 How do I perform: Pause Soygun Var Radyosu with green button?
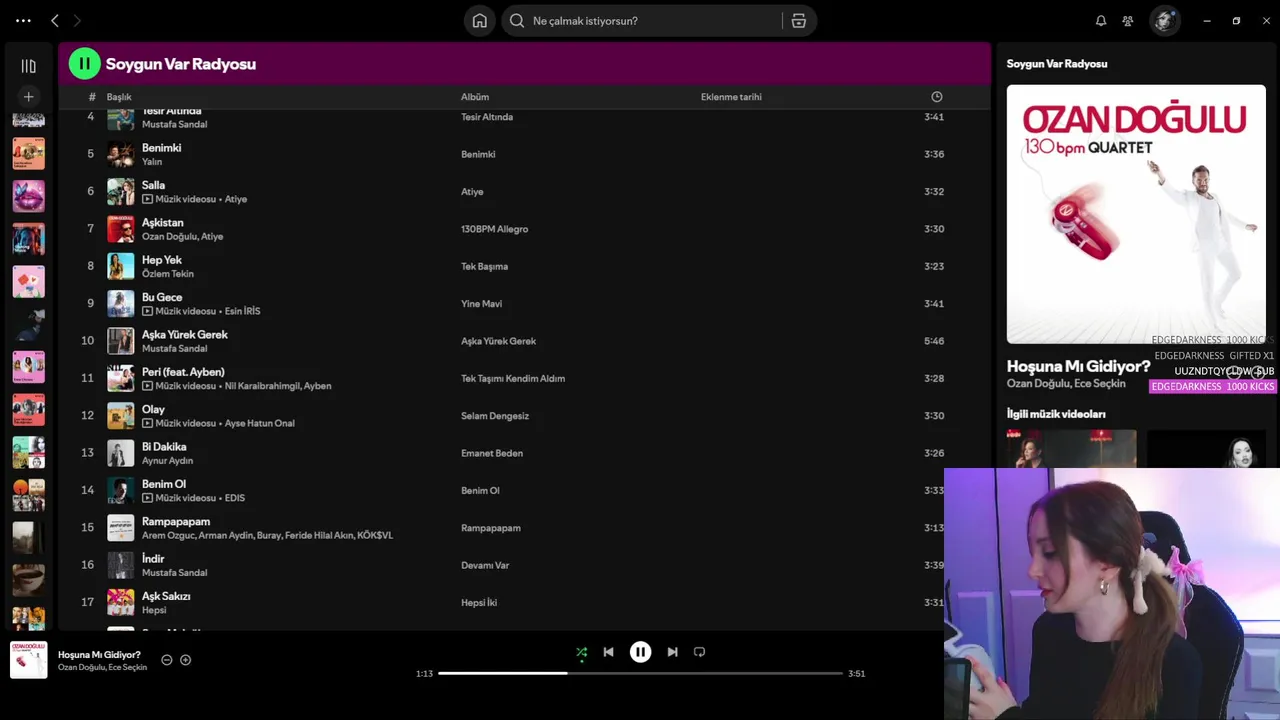coord(84,63)
